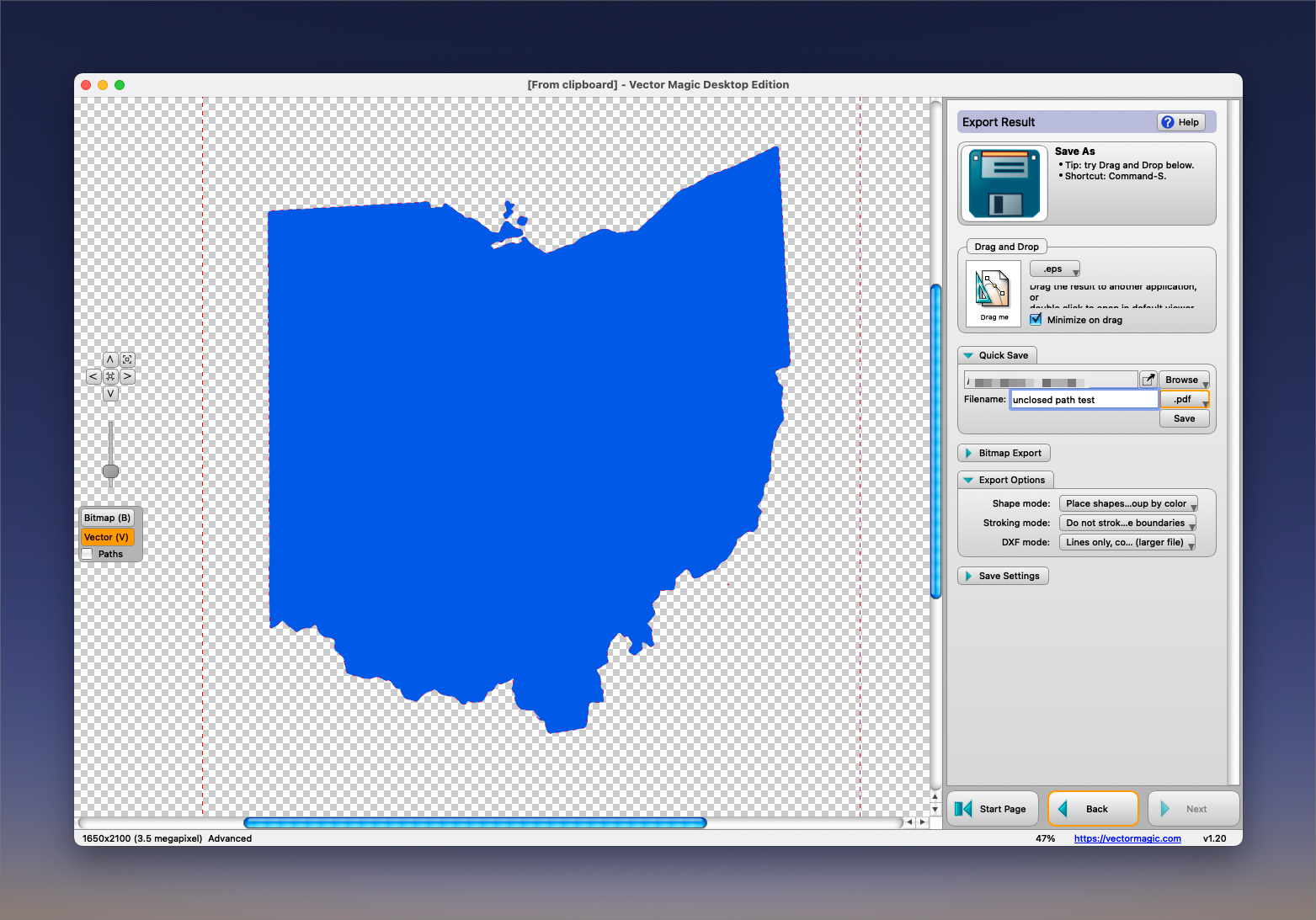This screenshot has width=1316, height=920.
Task: Open the .pdf file format dropdown
Action: click(1184, 400)
